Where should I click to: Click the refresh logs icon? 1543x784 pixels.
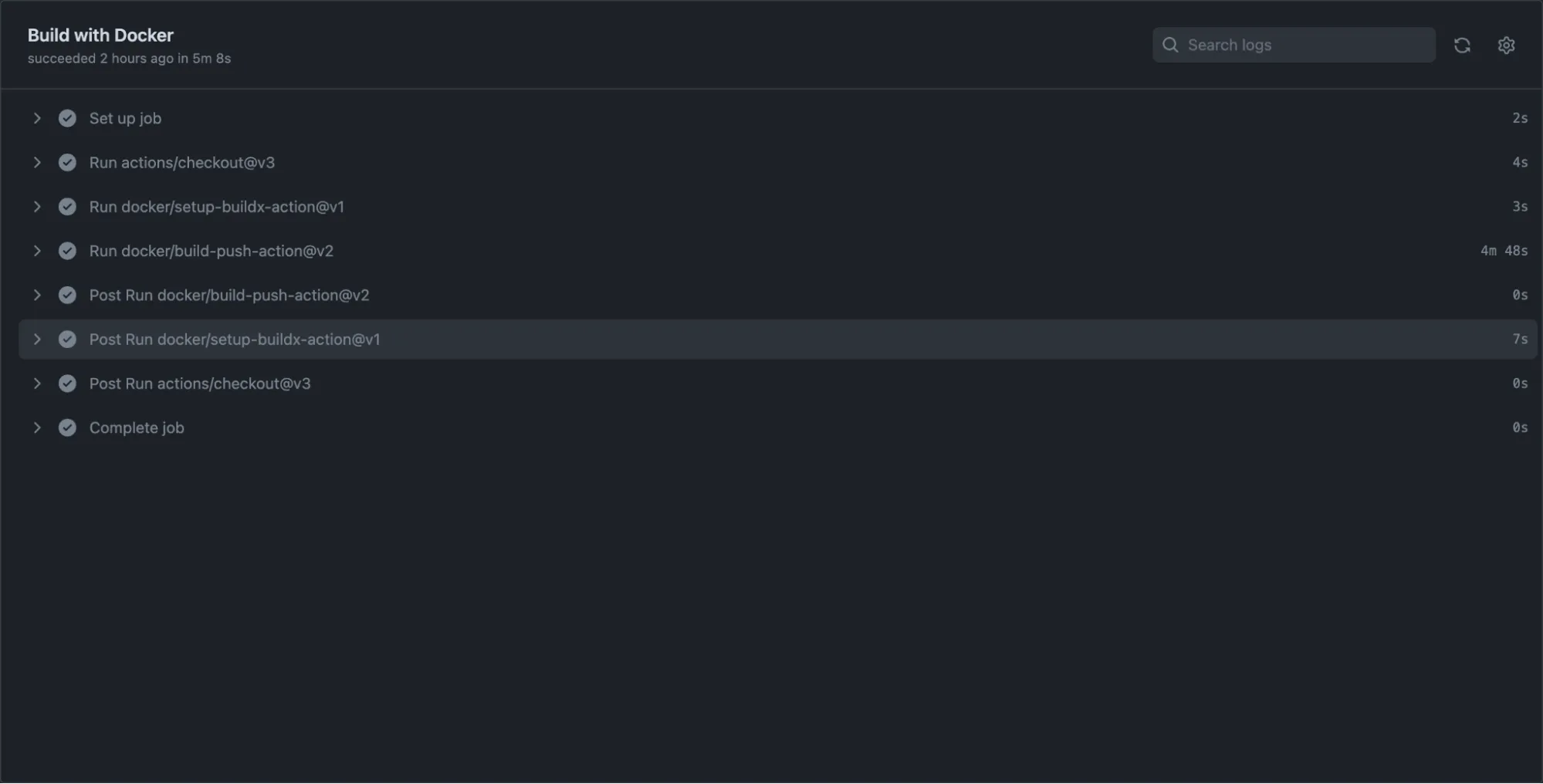point(1462,46)
